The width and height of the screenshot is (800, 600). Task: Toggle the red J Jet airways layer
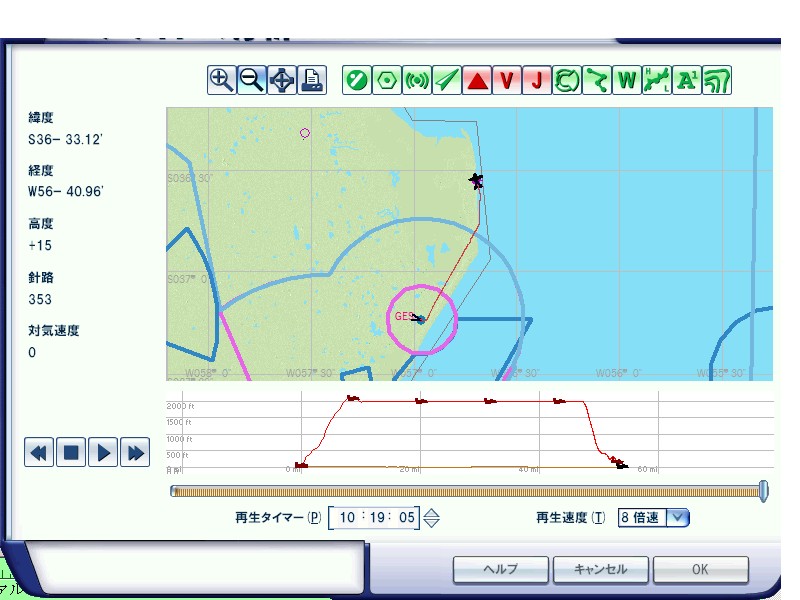537,80
